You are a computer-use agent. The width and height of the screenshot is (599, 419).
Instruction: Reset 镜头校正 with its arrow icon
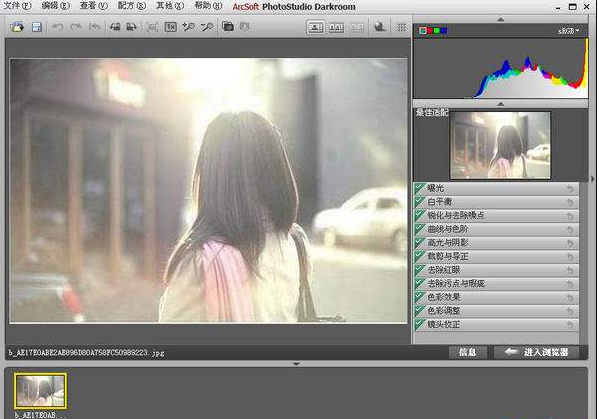click(570, 325)
